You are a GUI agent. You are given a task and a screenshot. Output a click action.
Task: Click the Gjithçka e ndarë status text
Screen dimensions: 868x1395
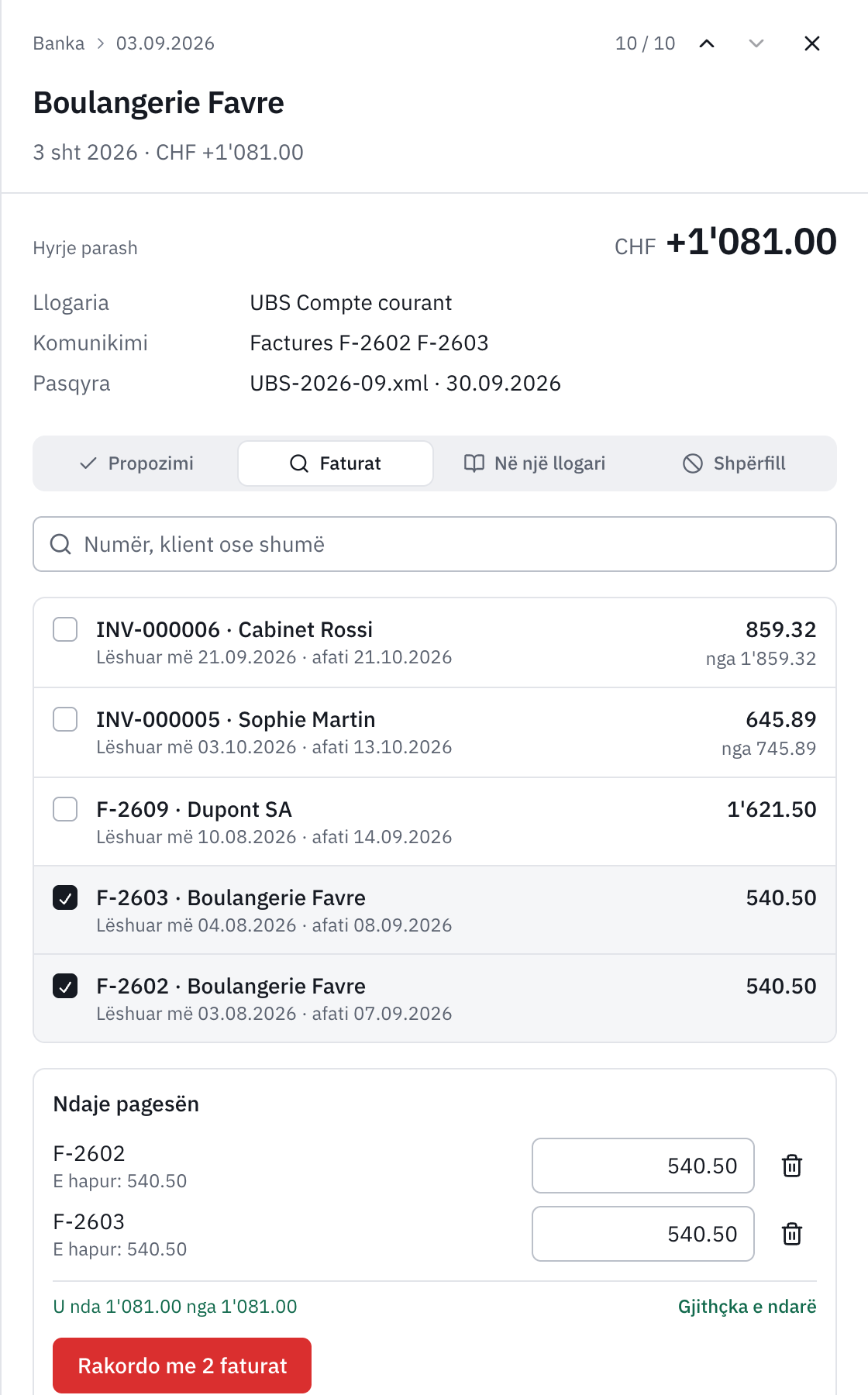tap(747, 1307)
